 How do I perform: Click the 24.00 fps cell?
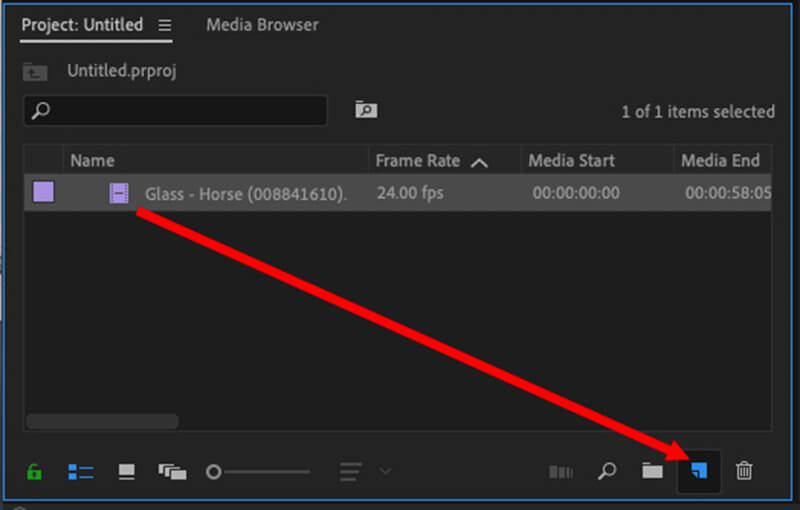[x=410, y=193]
